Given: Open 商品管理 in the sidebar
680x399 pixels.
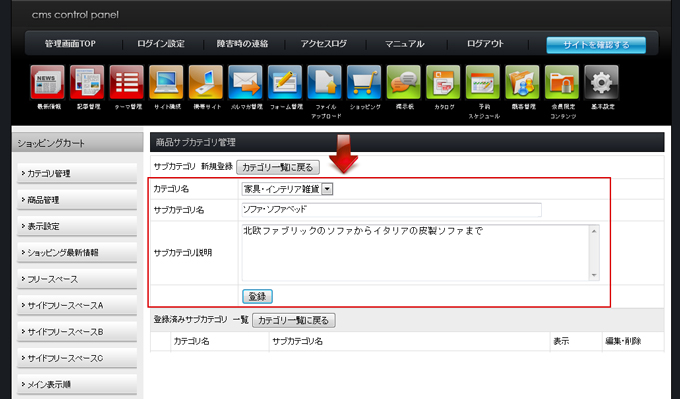Looking at the screenshot, I should 77,200.
